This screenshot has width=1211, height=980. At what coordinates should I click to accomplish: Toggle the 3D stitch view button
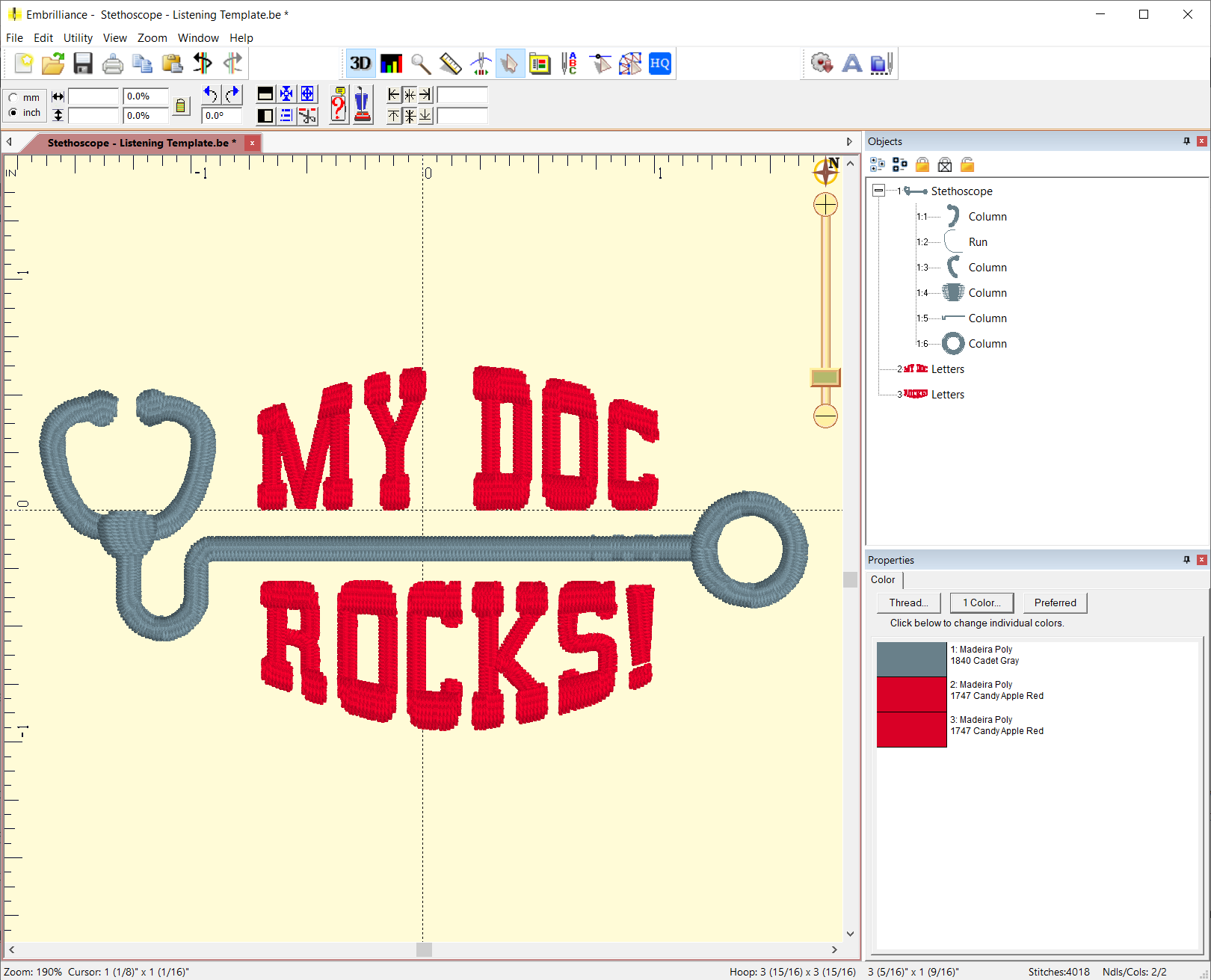(x=360, y=64)
